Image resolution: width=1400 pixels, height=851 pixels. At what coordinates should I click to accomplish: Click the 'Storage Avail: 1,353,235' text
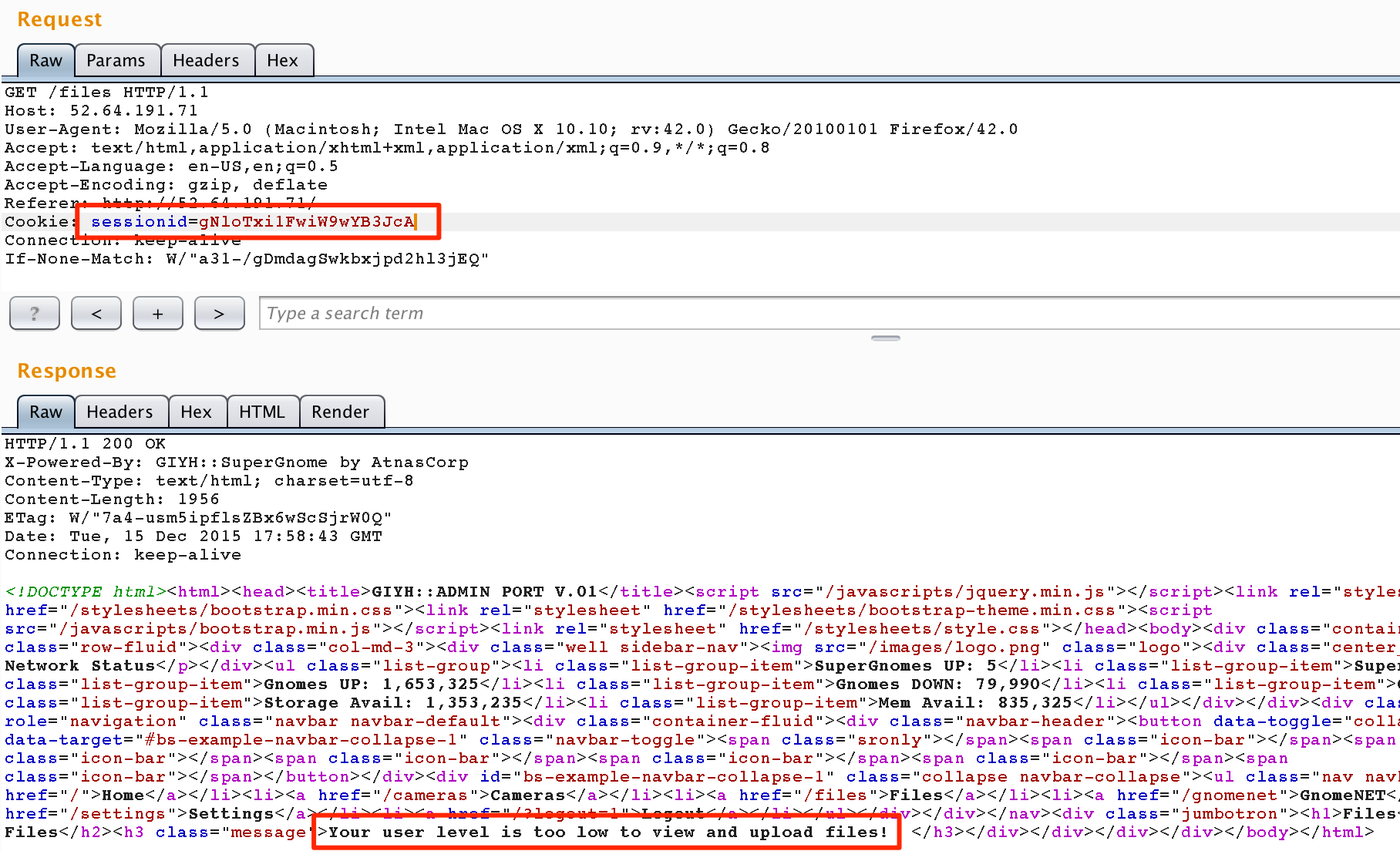coord(393,703)
